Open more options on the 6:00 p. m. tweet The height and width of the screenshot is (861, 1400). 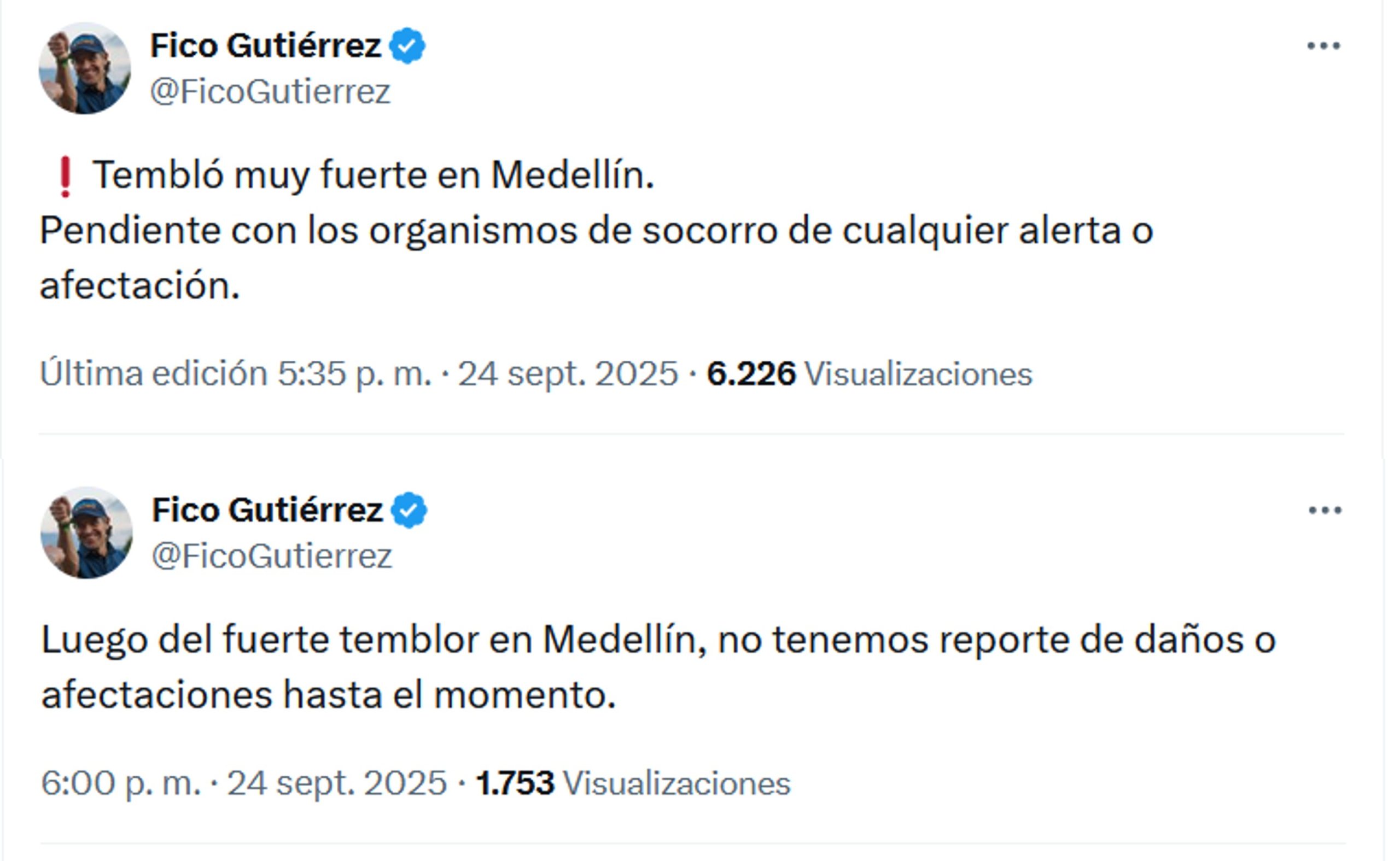(1325, 509)
